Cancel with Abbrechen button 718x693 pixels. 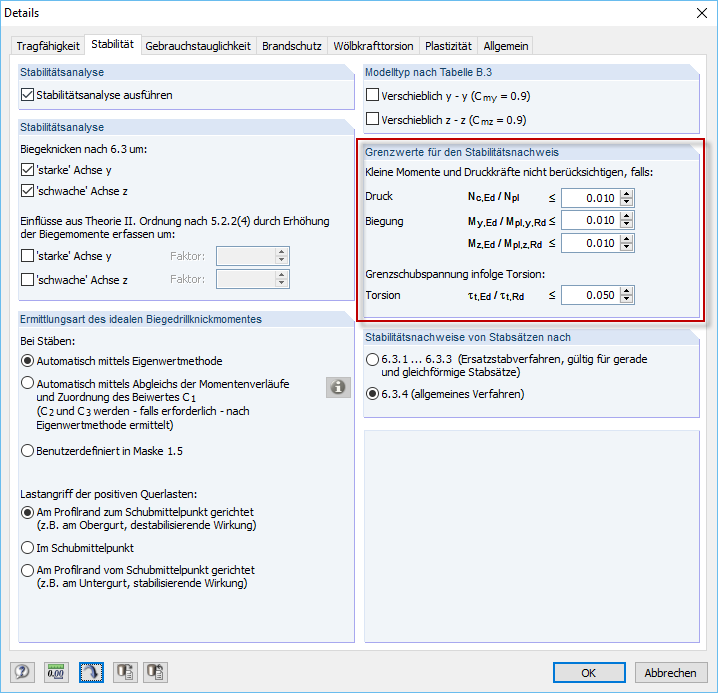click(x=671, y=672)
